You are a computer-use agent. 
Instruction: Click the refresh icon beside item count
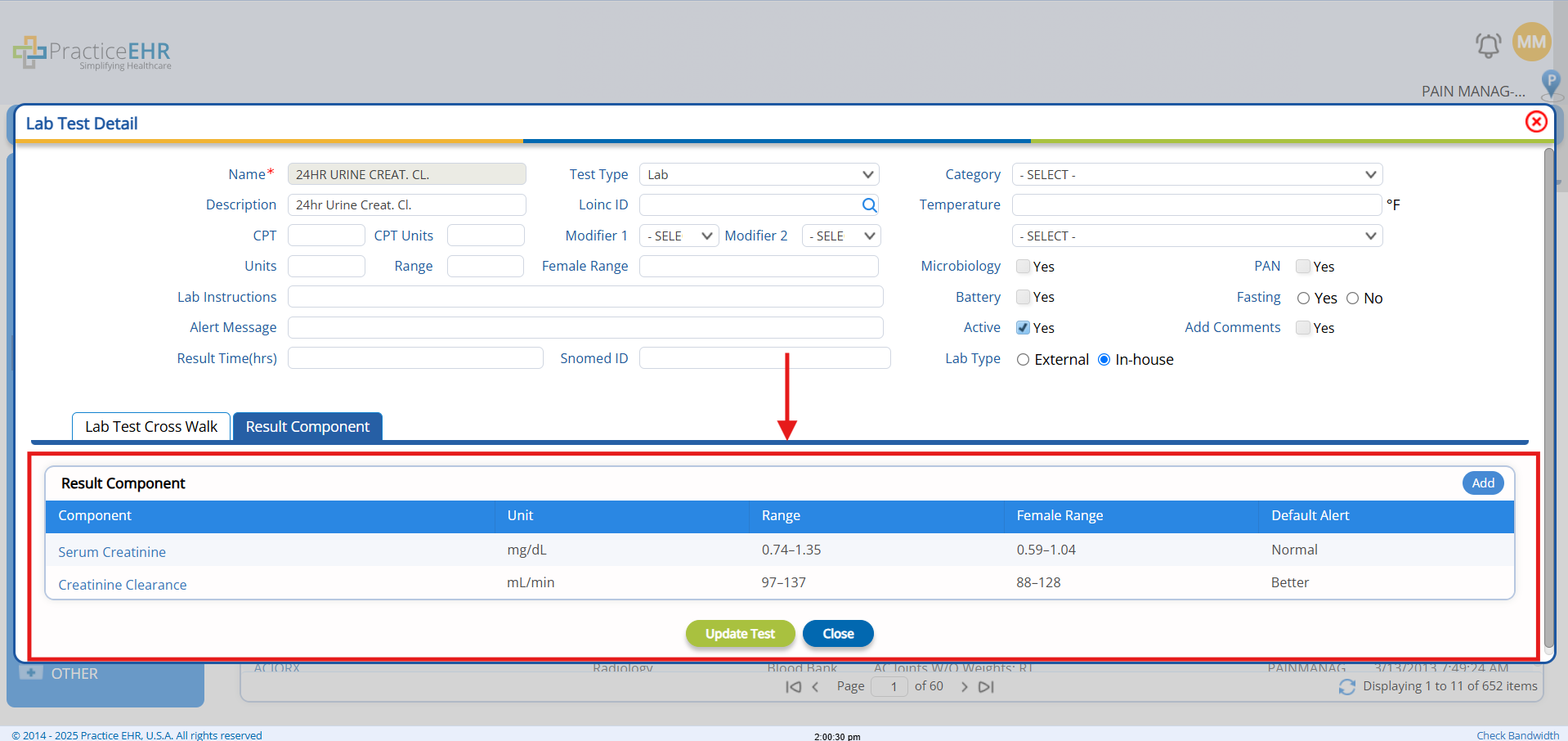(x=1346, y=687)
